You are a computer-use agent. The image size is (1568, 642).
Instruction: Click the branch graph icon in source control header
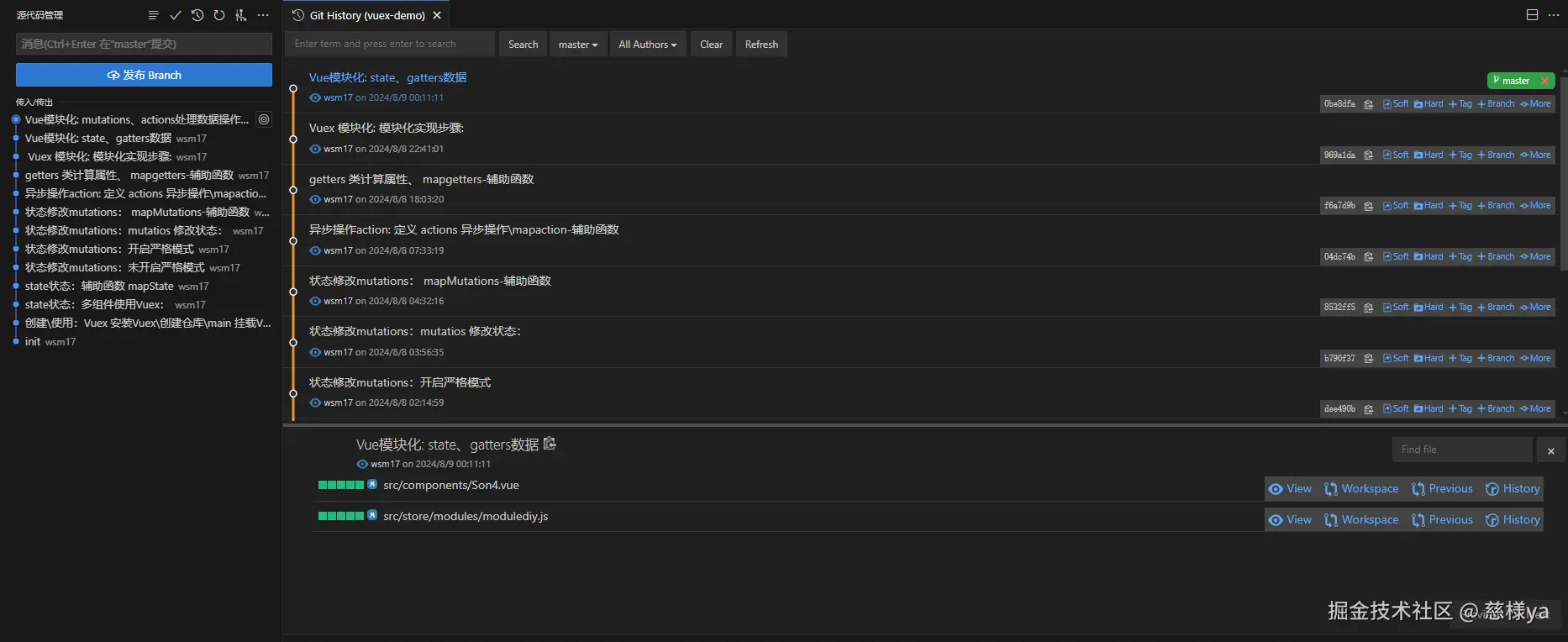[241, 15]
